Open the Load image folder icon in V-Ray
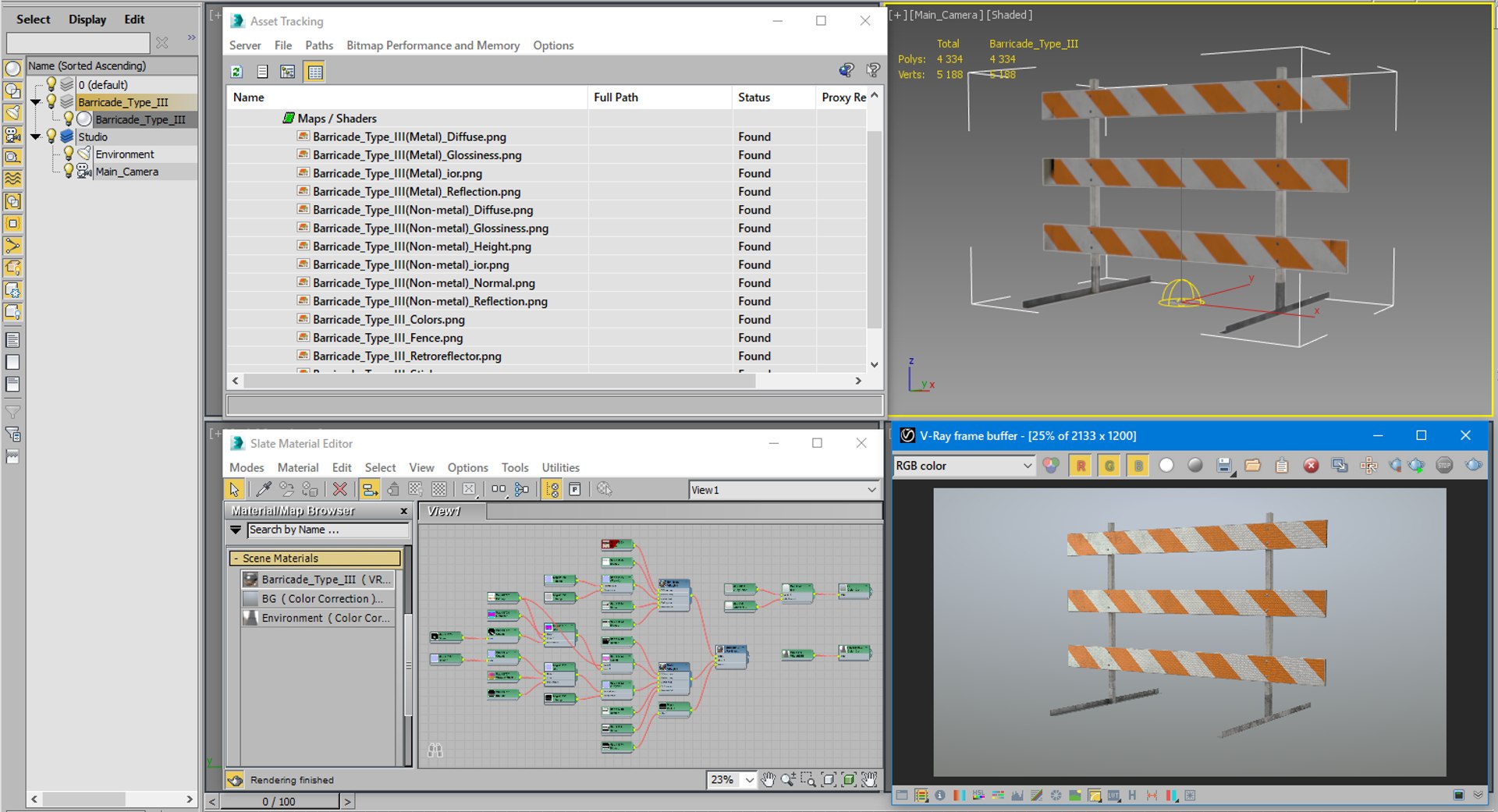Viewport: 1498px width, 812px height. pos(1253,466)
